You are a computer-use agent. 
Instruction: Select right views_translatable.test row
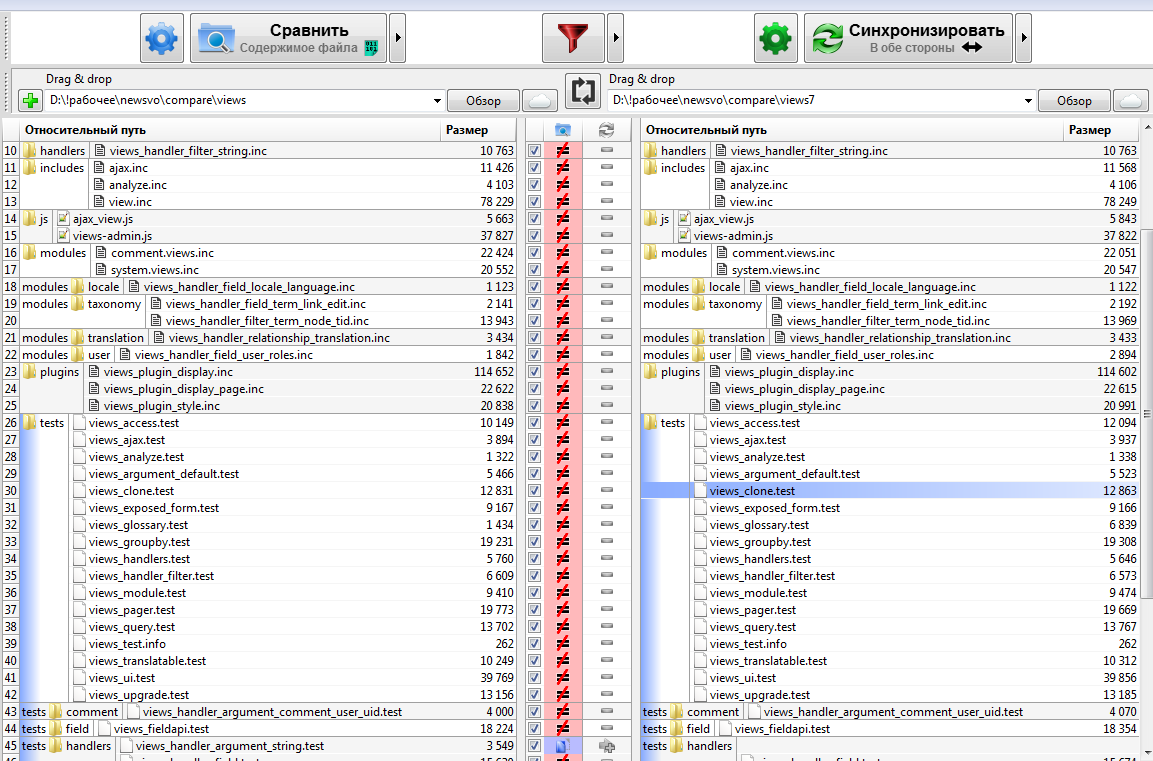[x=890, y=660]
